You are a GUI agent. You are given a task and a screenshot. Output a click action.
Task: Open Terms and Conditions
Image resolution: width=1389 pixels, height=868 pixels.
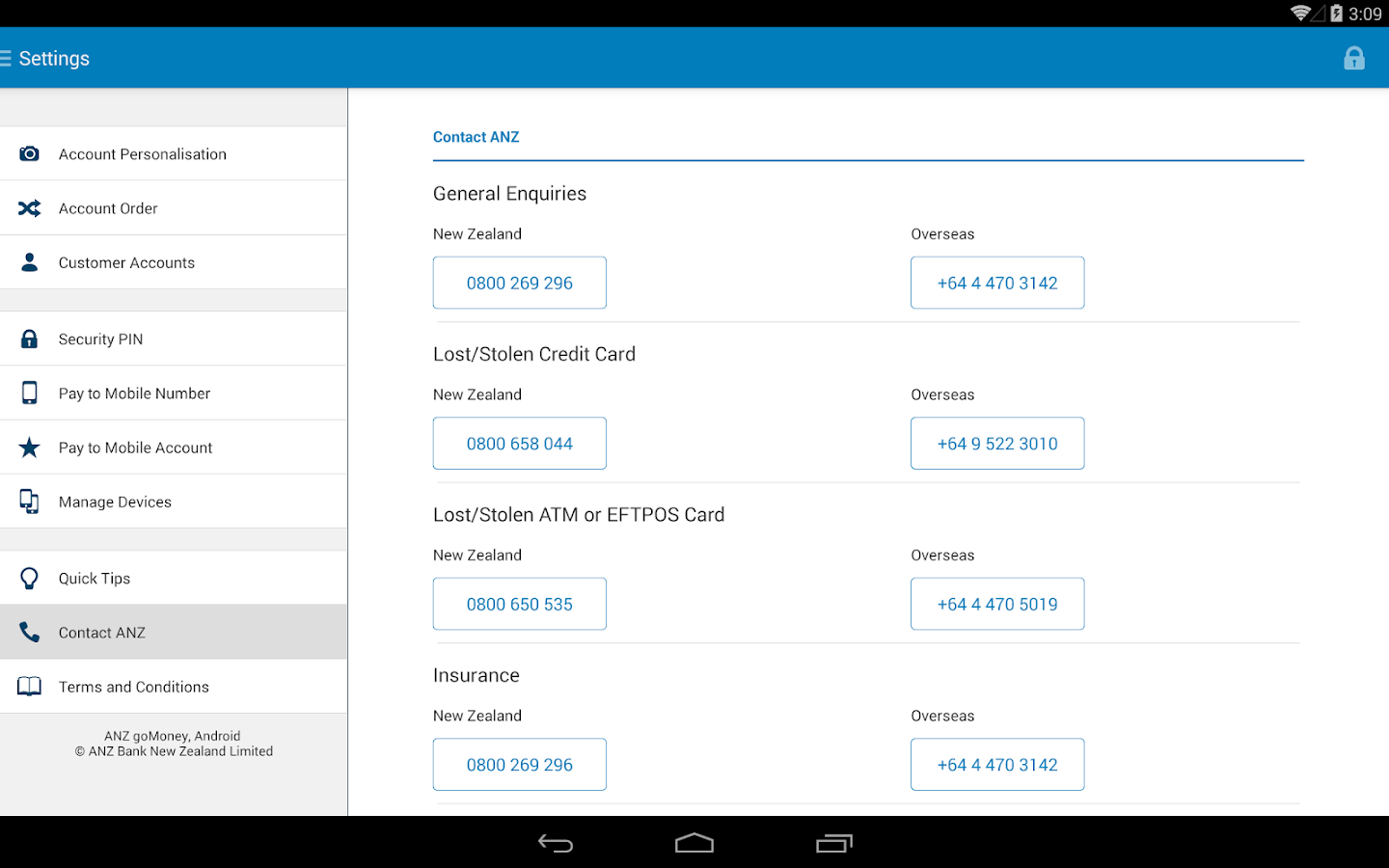point(174,687)
